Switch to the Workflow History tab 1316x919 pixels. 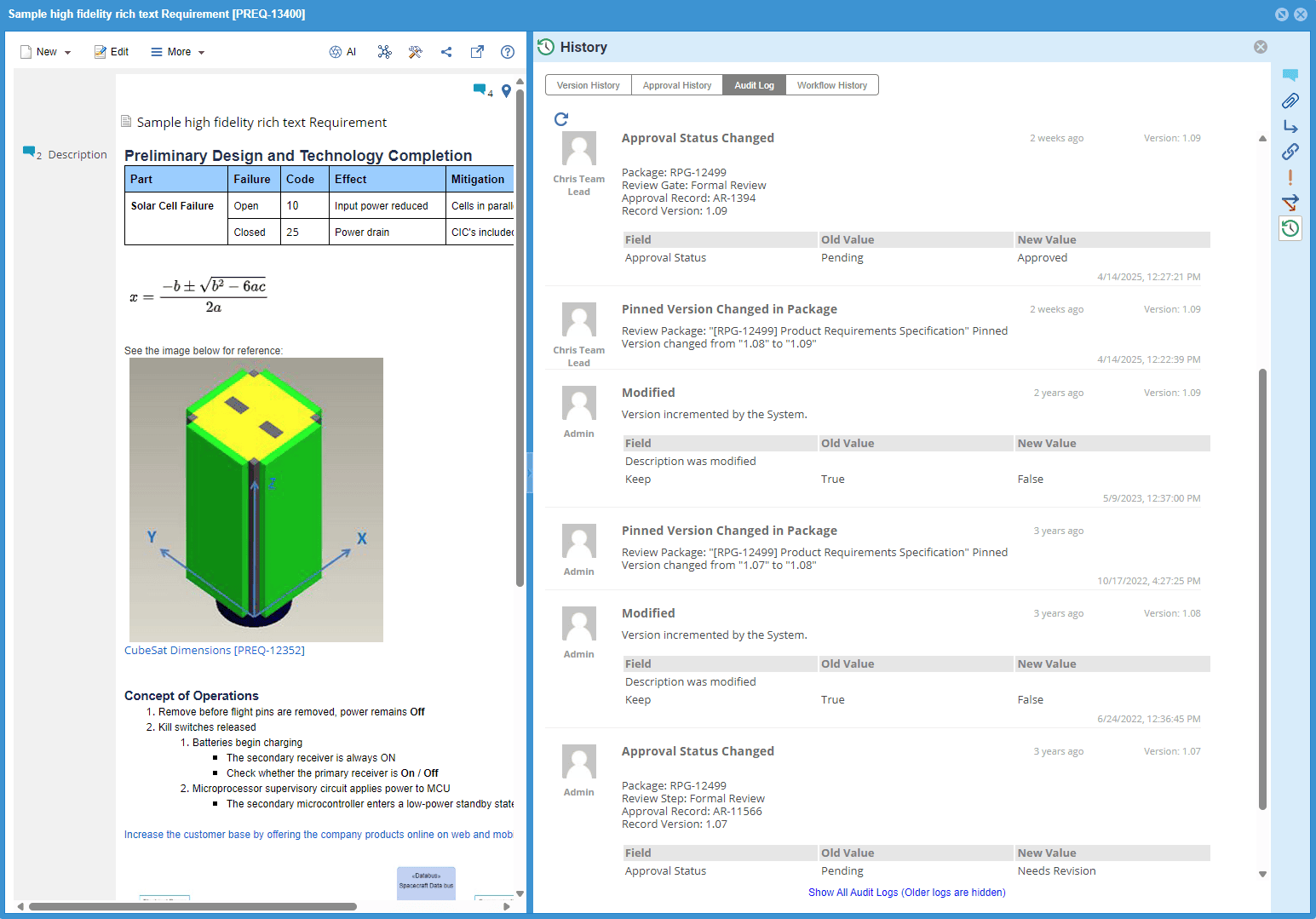pos(831,85)
